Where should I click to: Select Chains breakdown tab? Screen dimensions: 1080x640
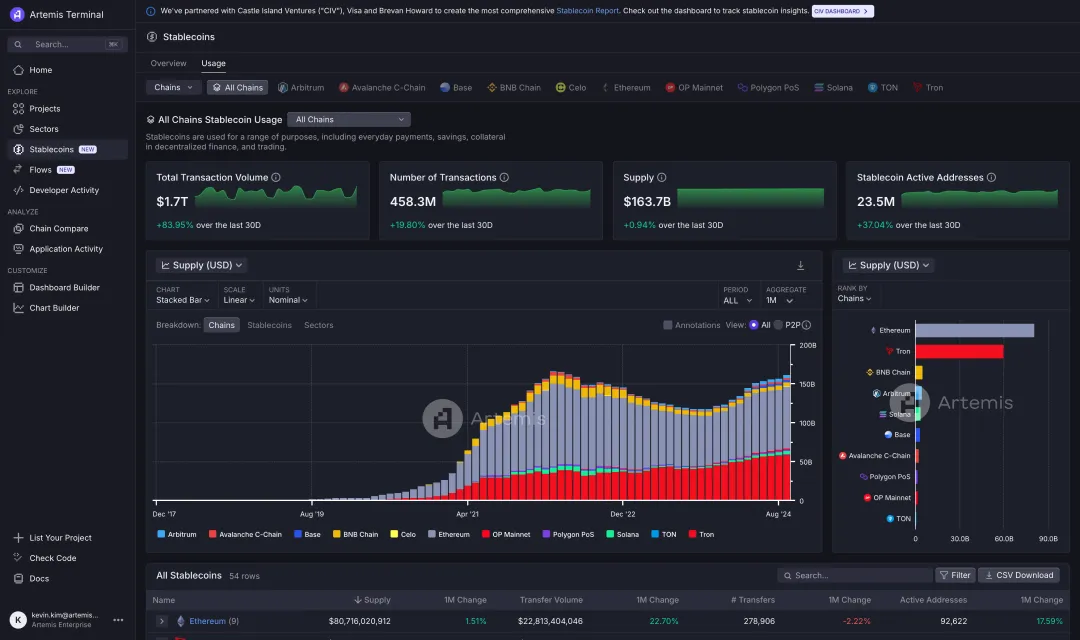pos(221,325)
